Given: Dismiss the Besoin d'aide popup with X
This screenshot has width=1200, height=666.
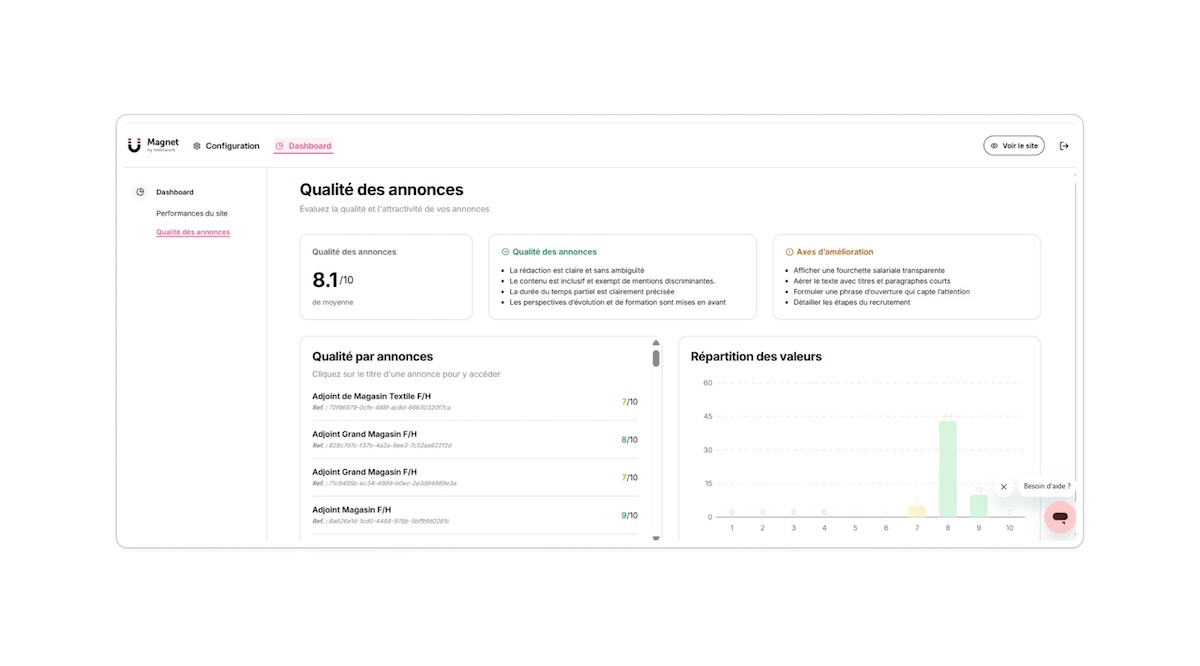Looking at the screenshot, I should click(1004, 487).
